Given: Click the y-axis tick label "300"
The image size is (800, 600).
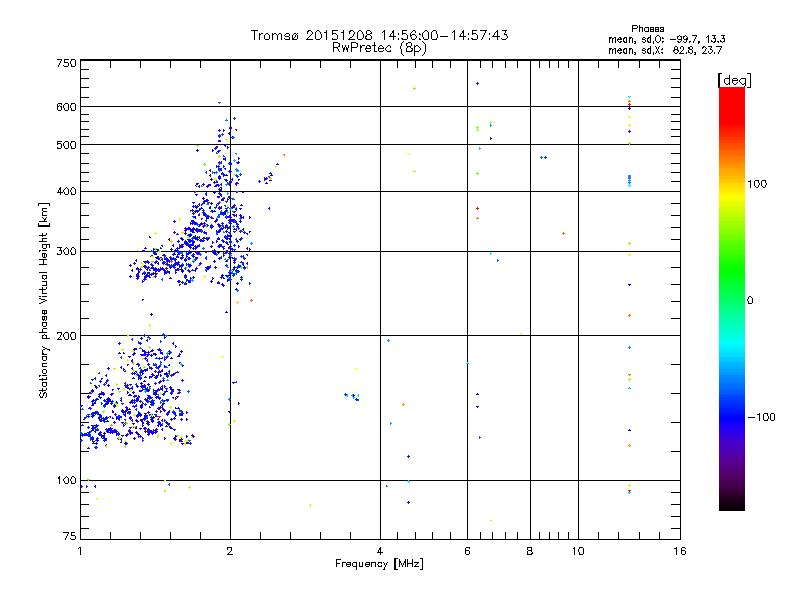Looking at the screenshot, I should pyautogui.click(x=66, y=252).
